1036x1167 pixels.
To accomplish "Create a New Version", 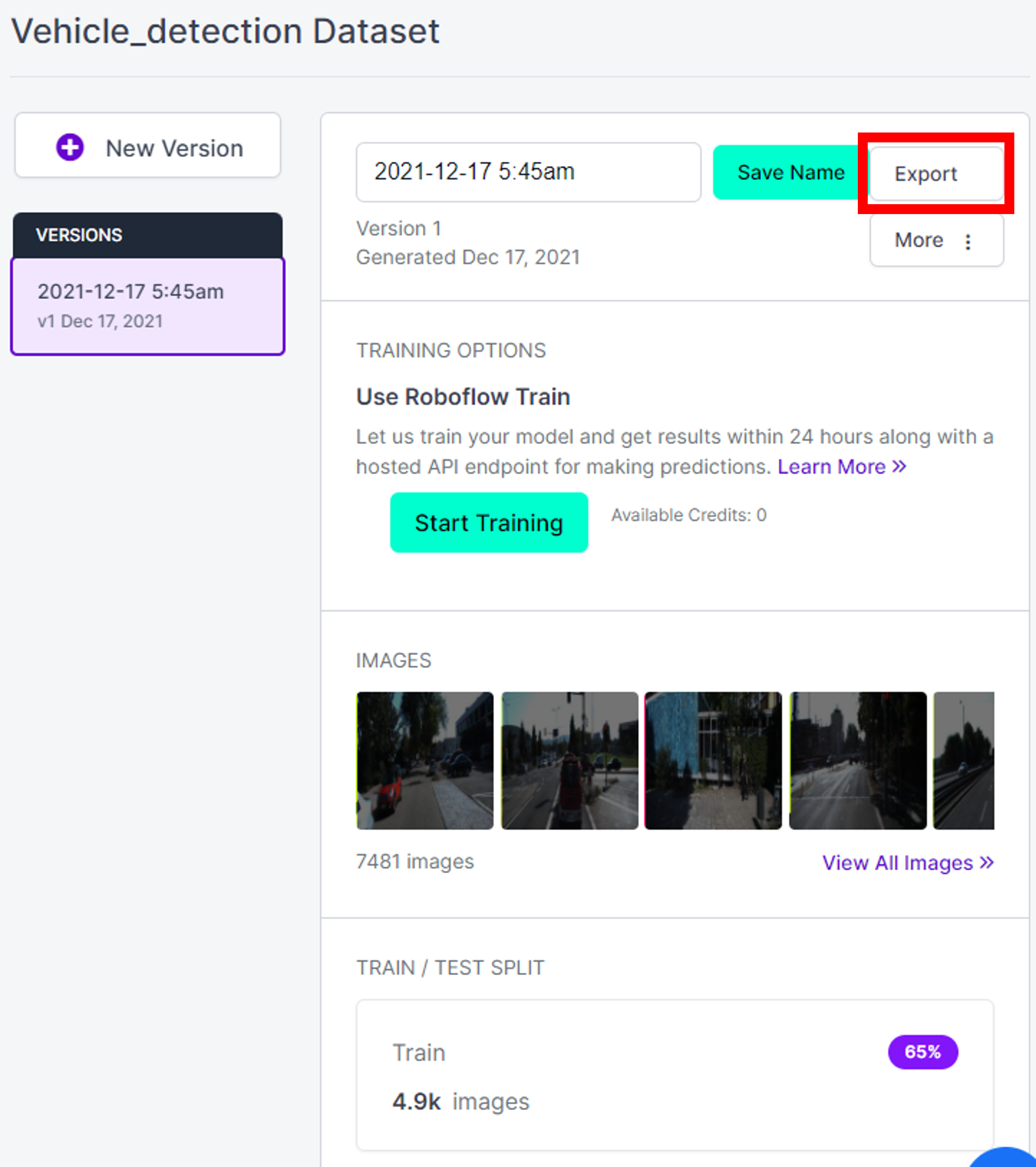I will pos(148,147).
